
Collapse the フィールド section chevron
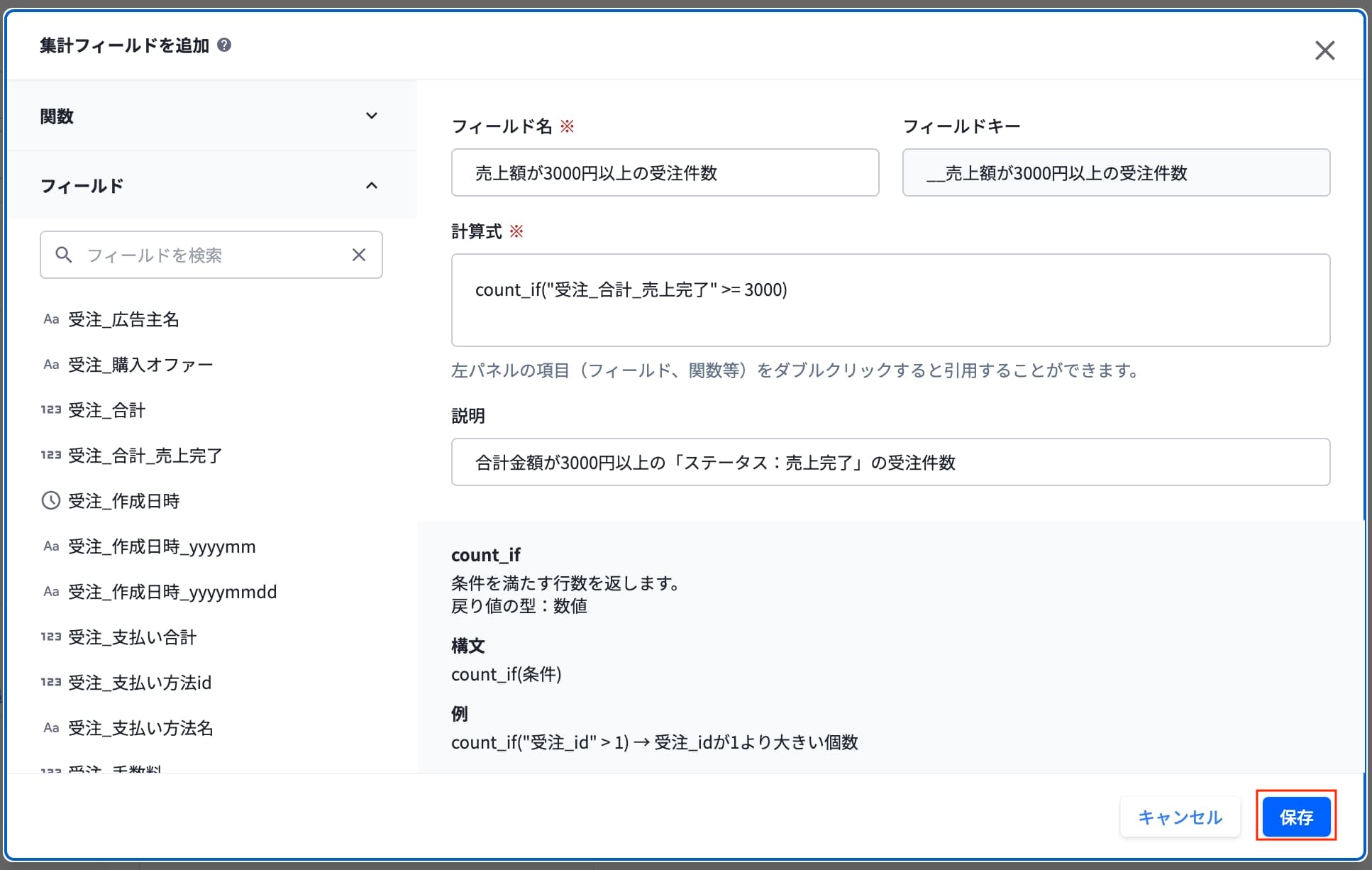[x=372, y=185]
